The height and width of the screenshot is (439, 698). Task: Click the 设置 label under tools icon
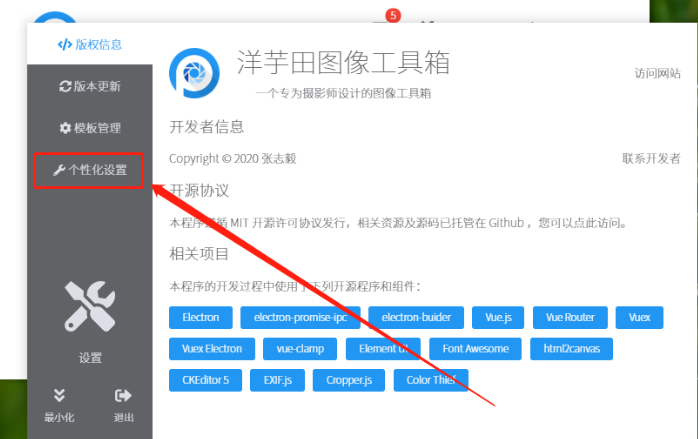tap(90, 358)
